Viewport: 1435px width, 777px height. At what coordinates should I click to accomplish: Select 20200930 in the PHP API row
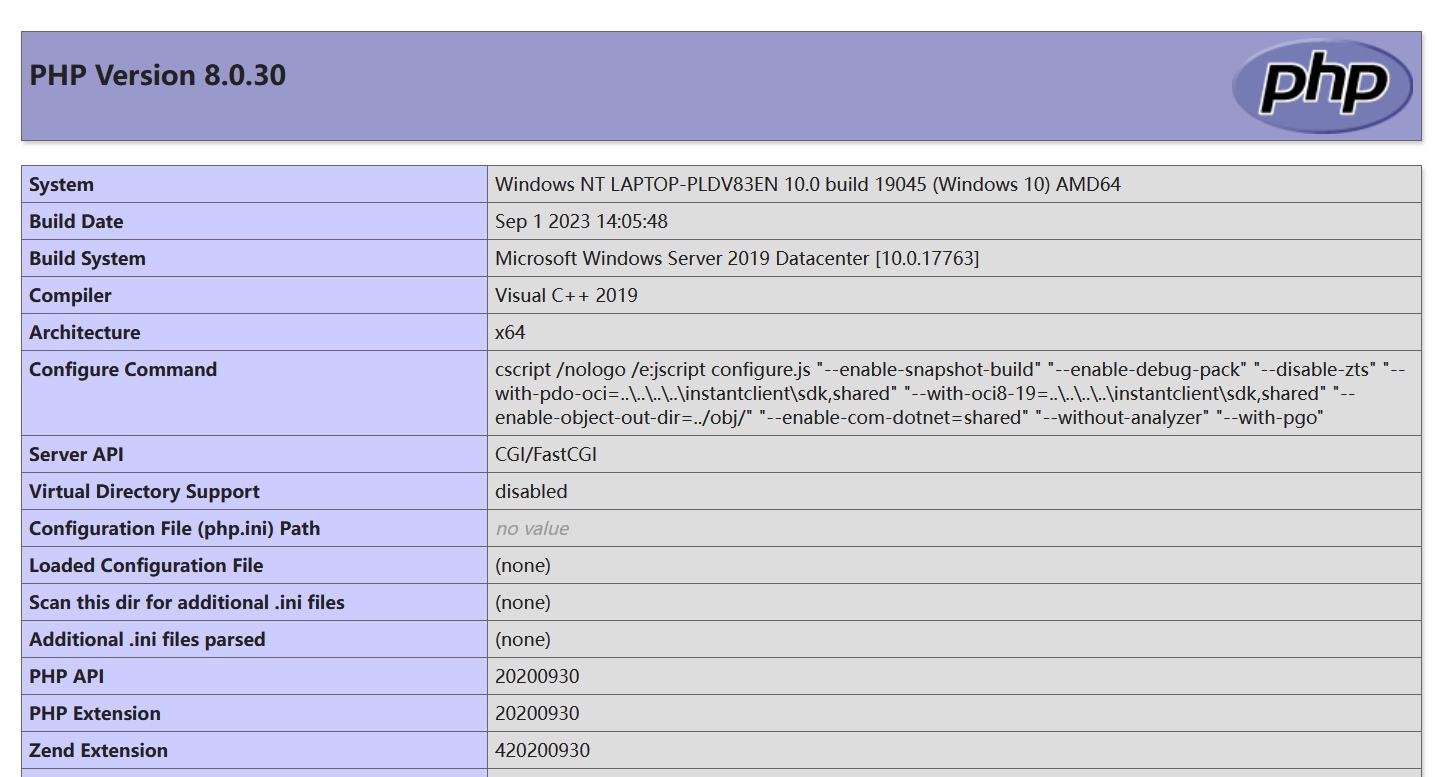[x=537, y=677]
